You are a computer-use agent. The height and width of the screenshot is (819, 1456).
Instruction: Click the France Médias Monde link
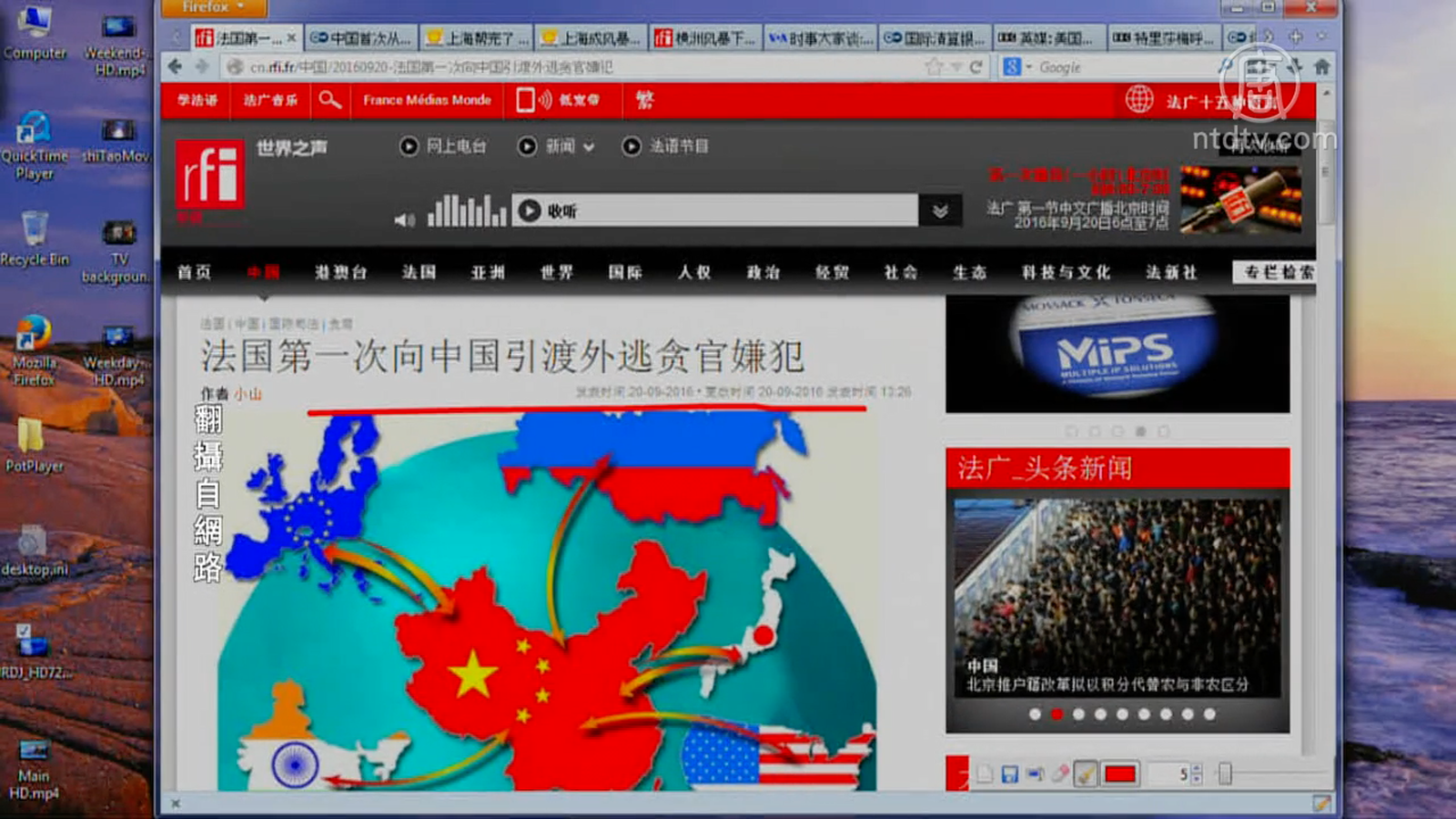pos(427,100)
